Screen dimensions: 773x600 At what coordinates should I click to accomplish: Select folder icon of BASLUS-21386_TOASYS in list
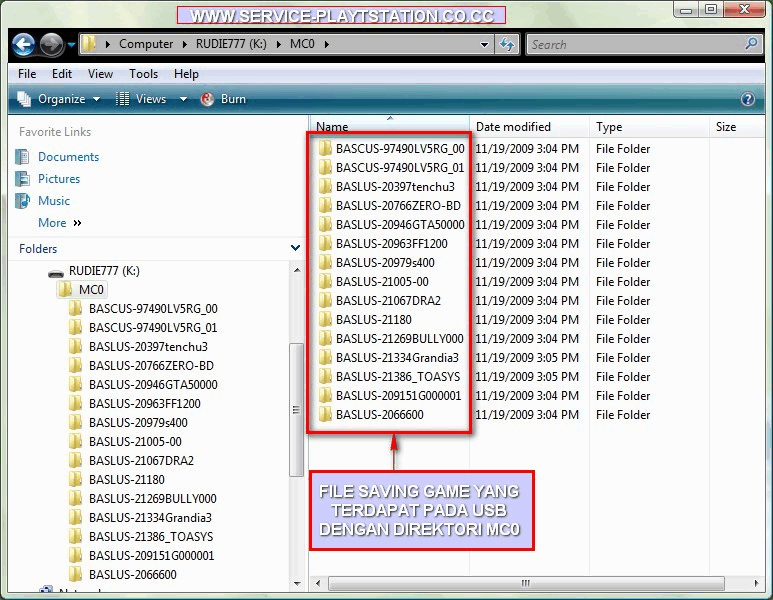[325, 376]
